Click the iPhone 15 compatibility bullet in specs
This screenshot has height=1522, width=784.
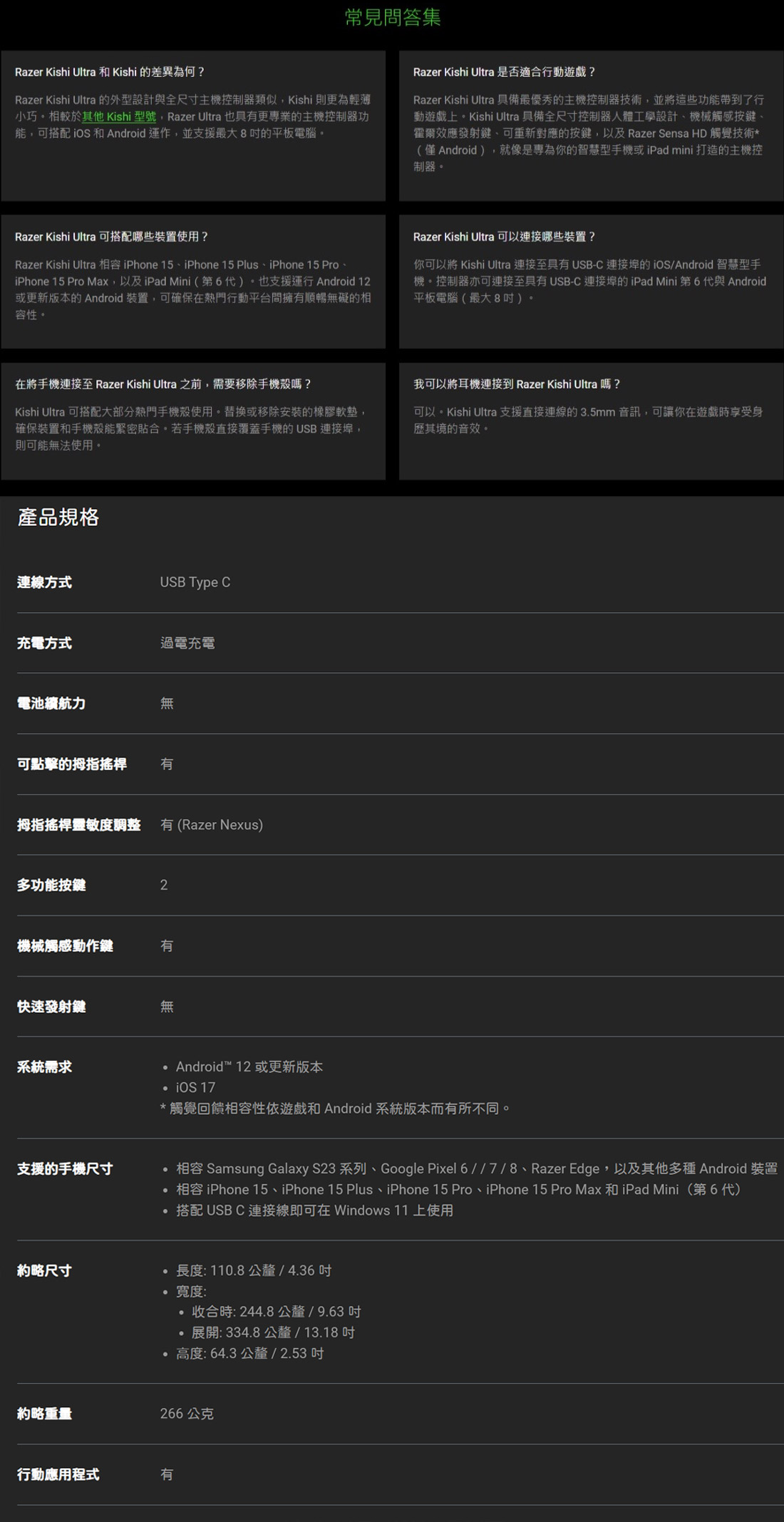pos(459,1190)
